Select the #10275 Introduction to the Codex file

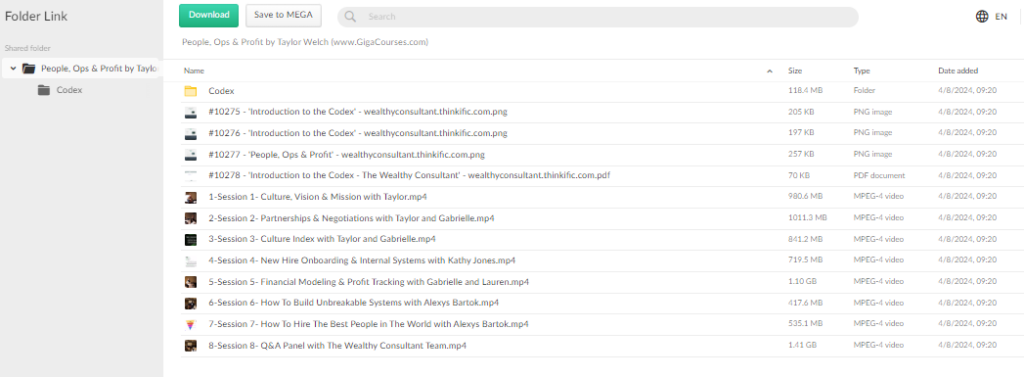358,112
